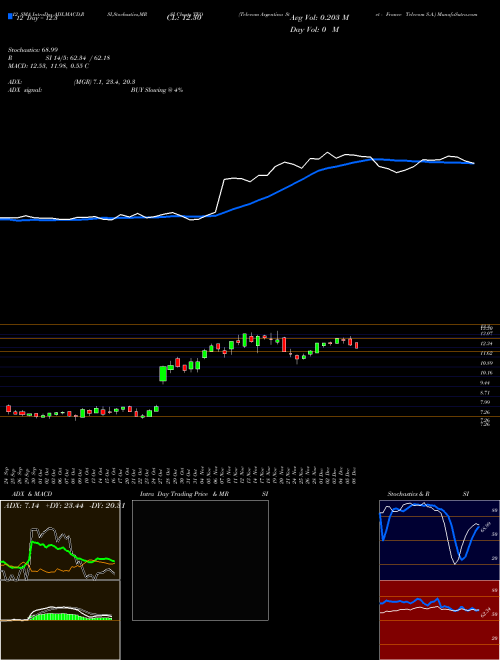Click the blue 12-day SMA legend square
Image resolution: width=500 pixels, height=660 pixels.
click(11, 16)
